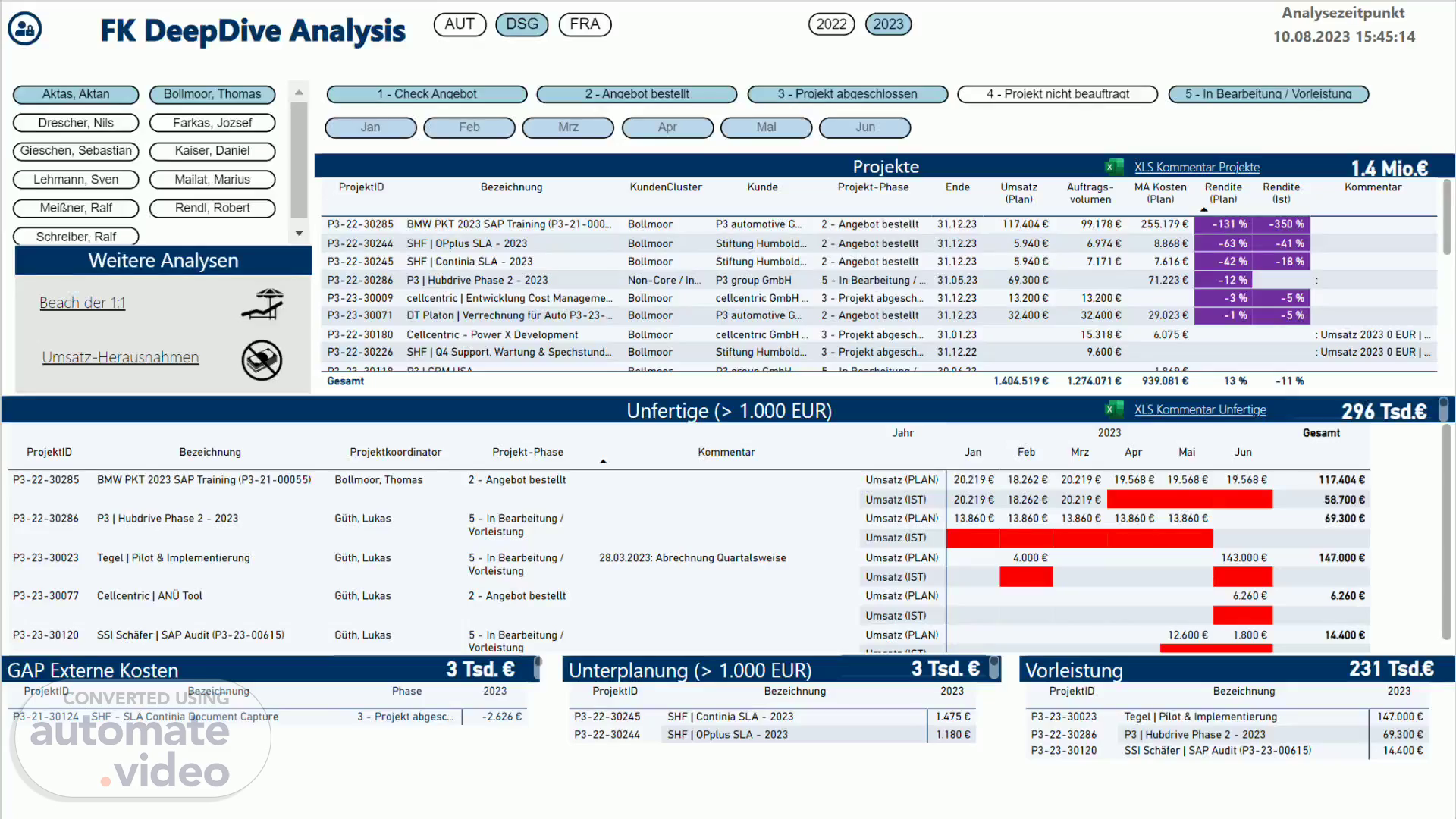
Task: Click the Projekte table vertical scrollbar
Action: (x=1446, y=216)
